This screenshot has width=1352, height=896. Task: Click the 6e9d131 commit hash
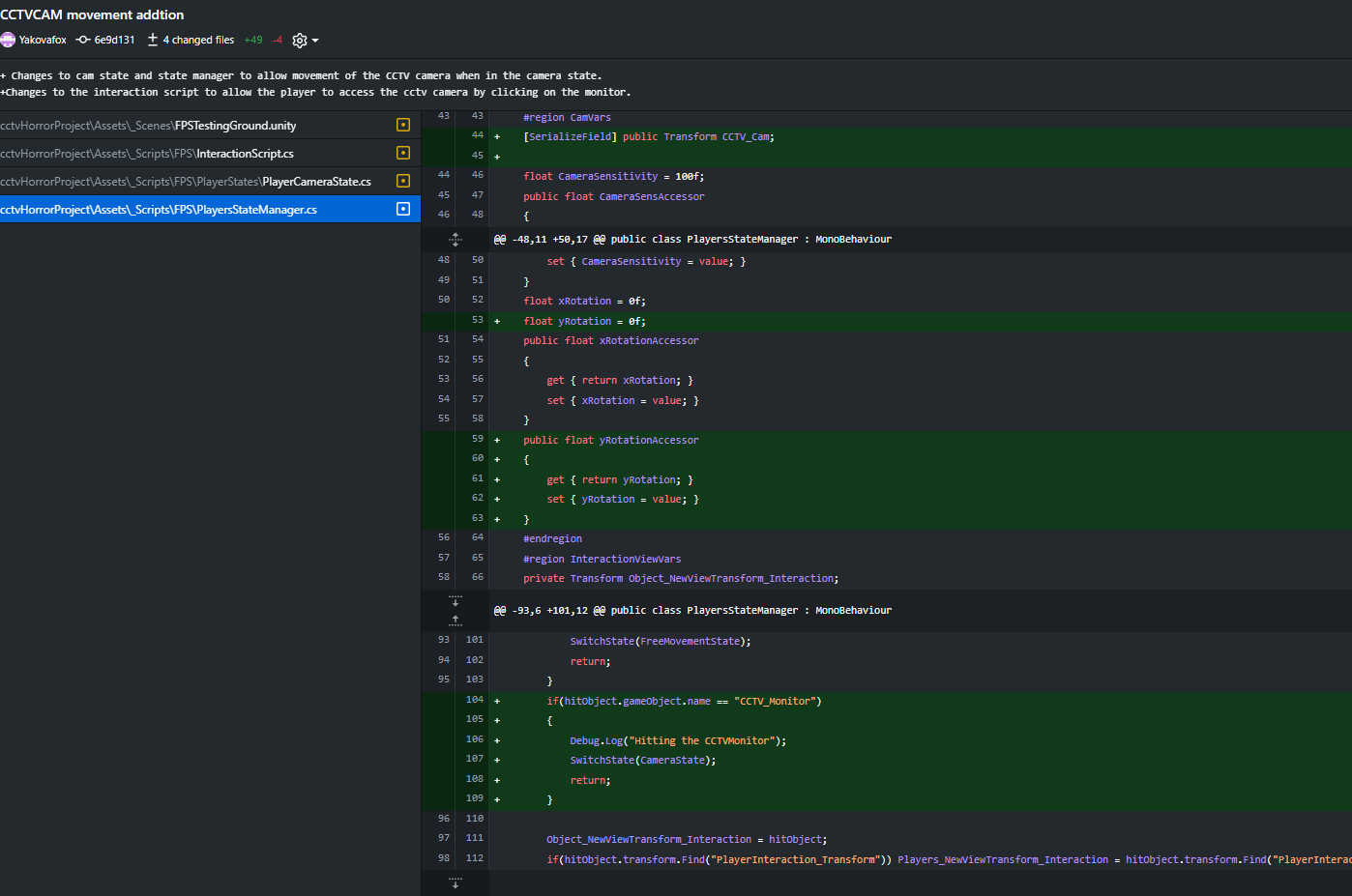coord(114,40)
